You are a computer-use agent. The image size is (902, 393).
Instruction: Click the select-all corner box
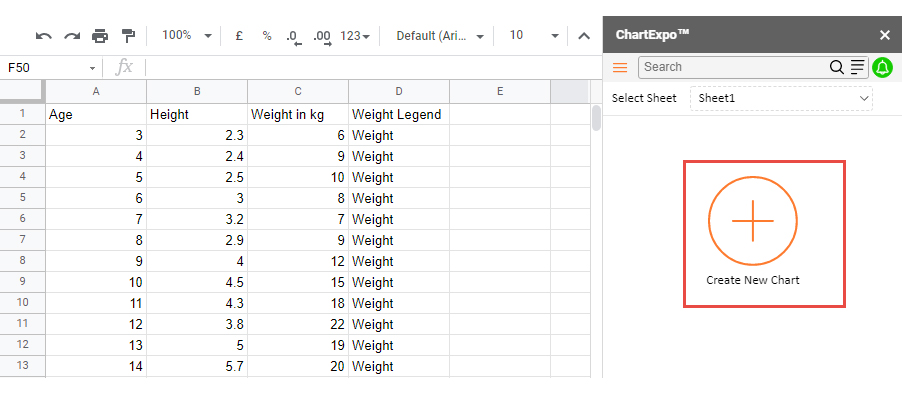tap(22, 91)
